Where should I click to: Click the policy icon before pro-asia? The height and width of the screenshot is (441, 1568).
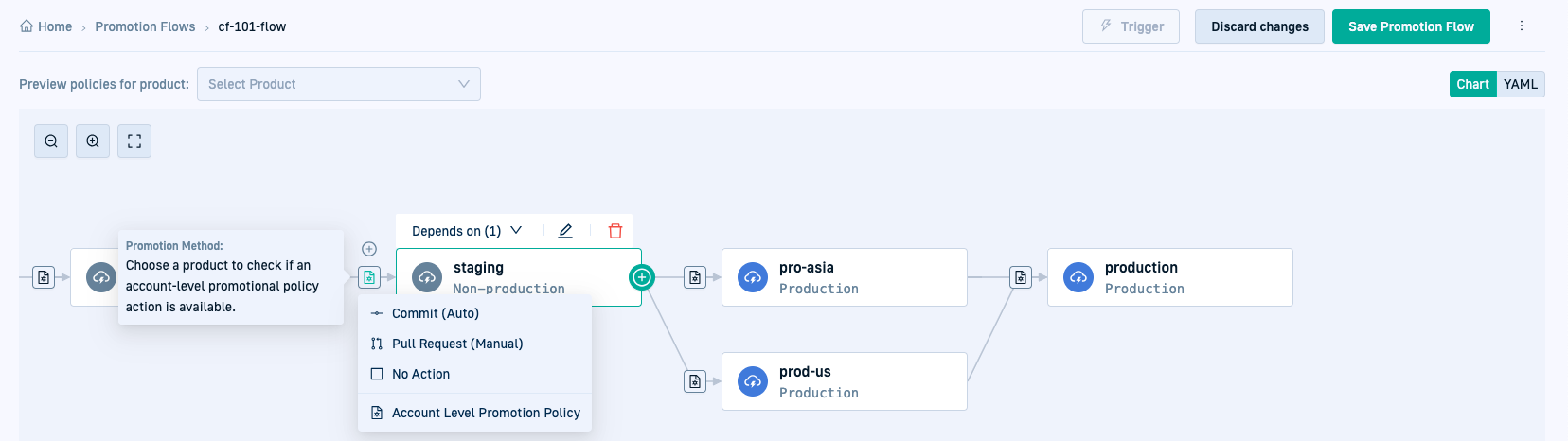[695, 277]
